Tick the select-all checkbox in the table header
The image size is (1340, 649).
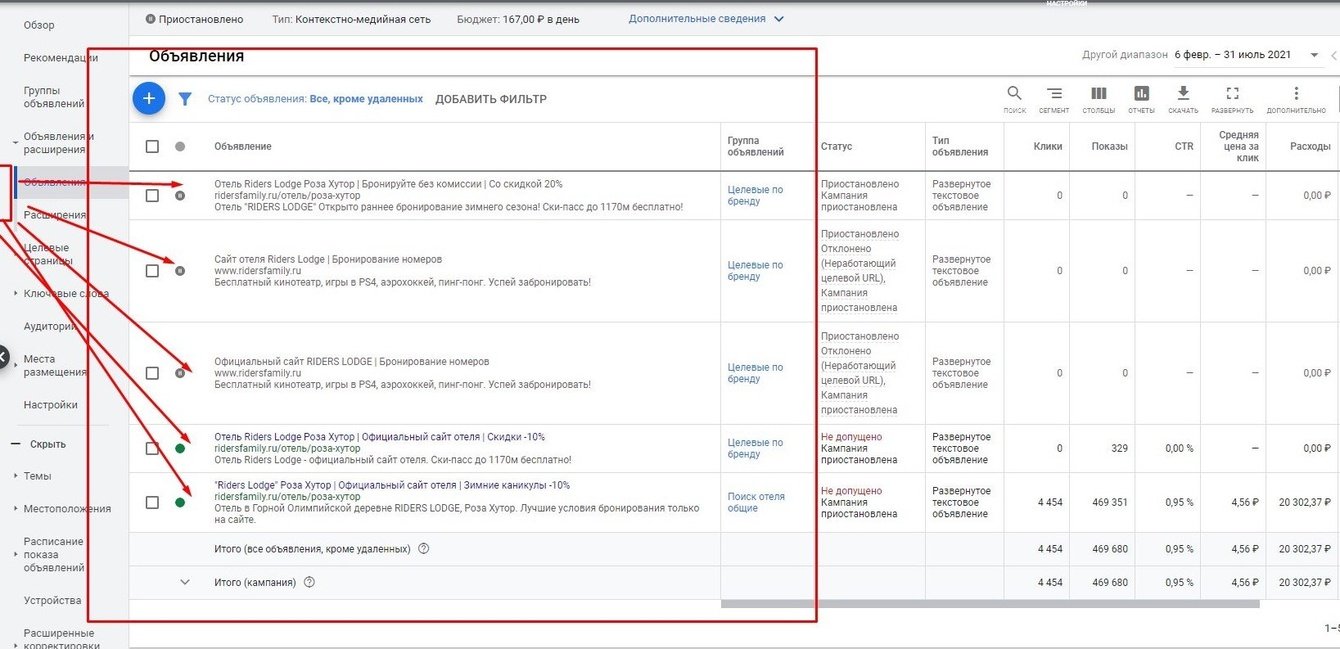click(152, 146)
